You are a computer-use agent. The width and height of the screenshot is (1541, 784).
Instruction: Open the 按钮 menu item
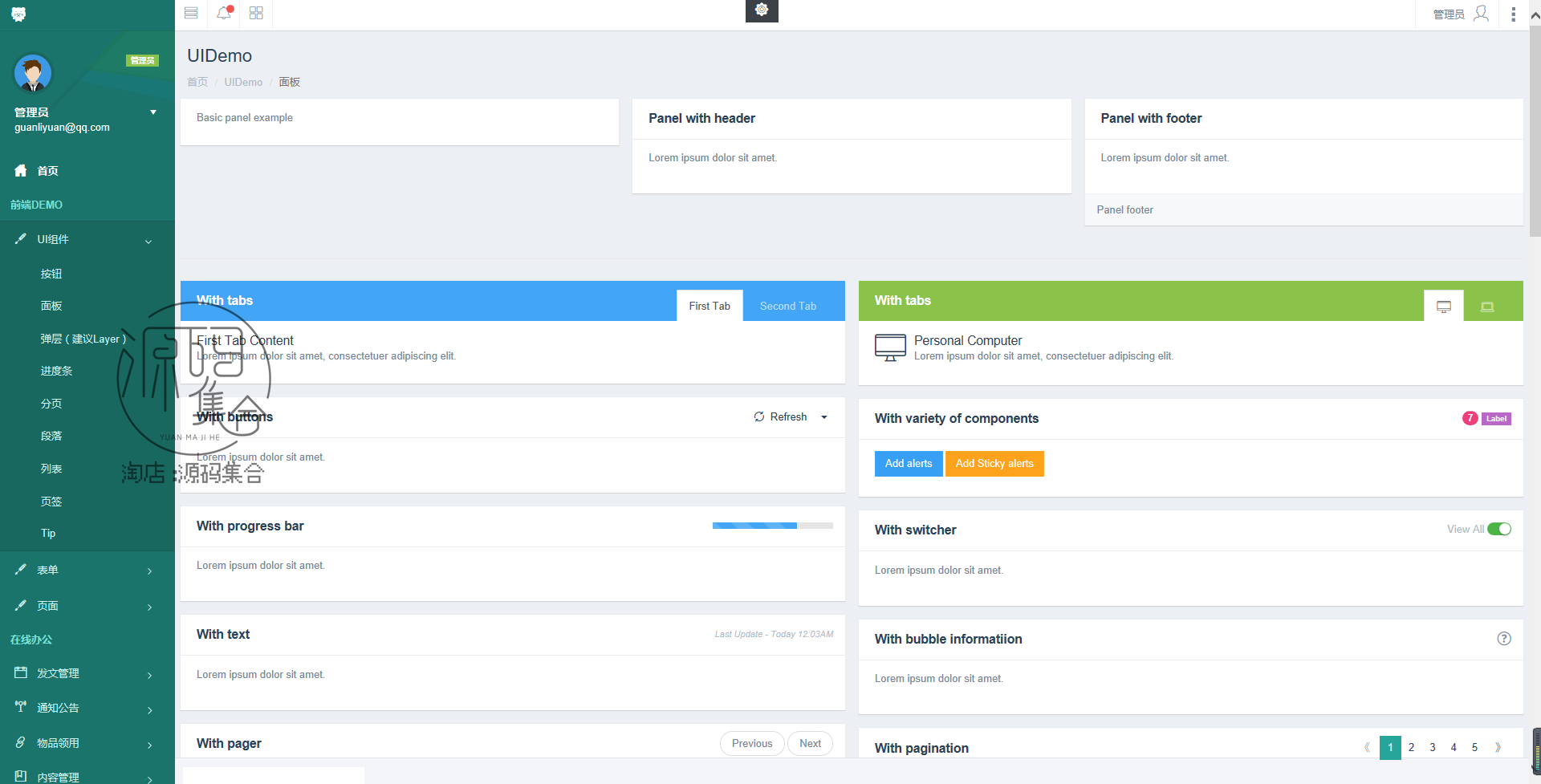click(x=51, y=274)
